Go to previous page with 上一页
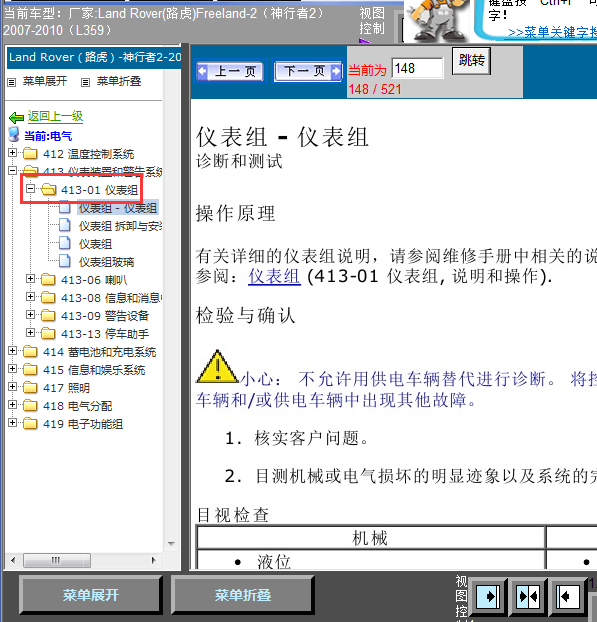Screen dimensions: 597x622 click(x=230, y=71)
